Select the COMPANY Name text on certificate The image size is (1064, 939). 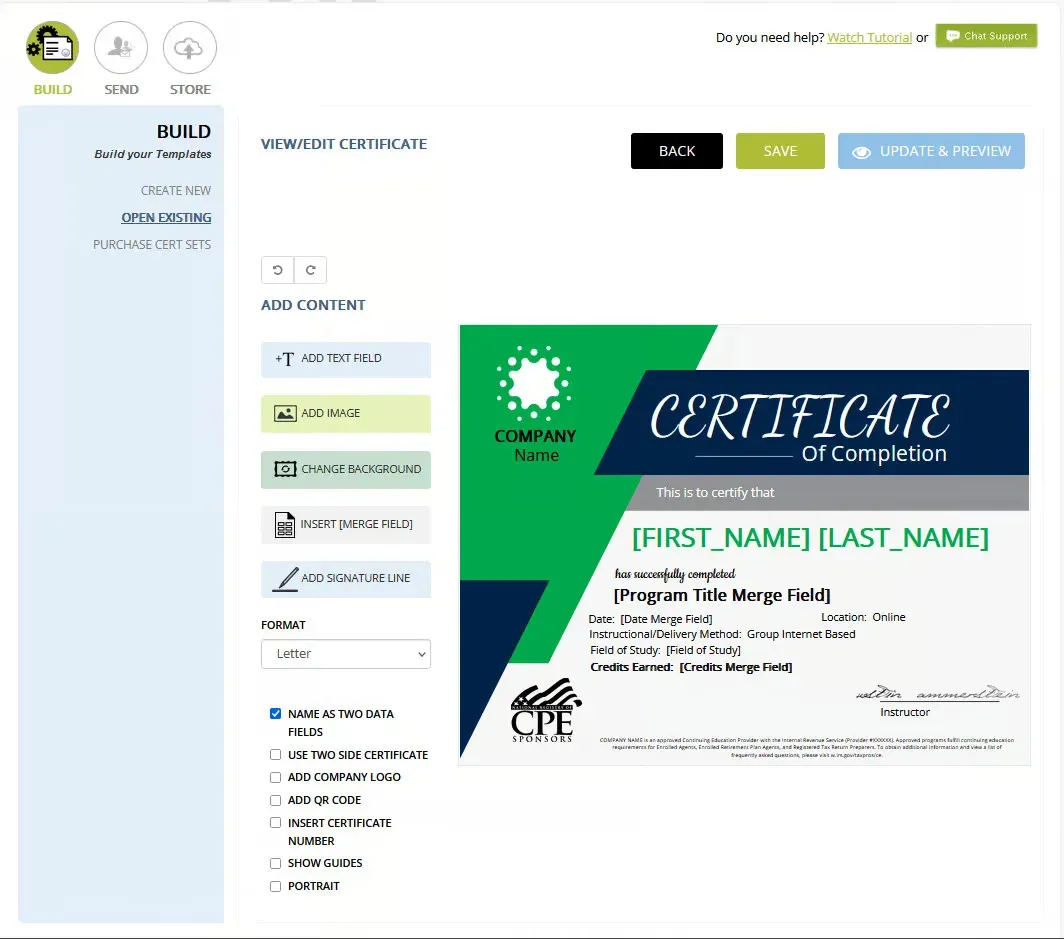point(535,446)
